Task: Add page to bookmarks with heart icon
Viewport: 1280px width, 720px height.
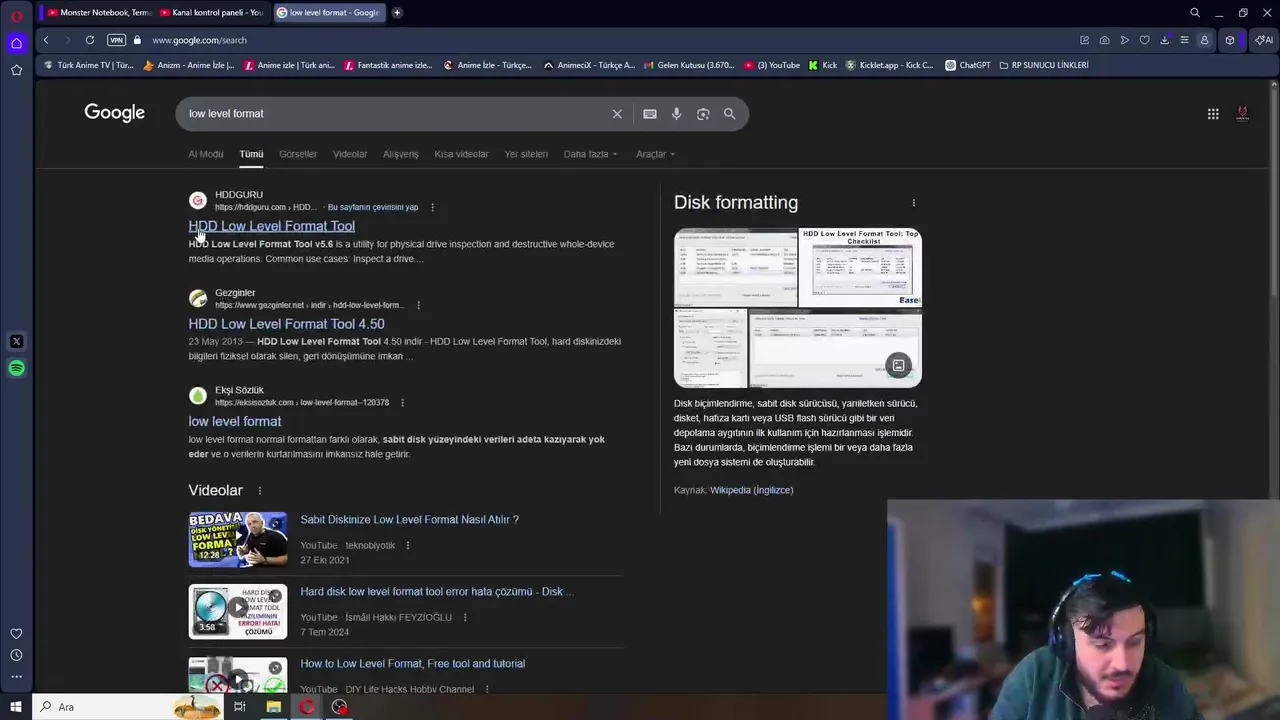Action: pyautogui.click(x=1144, y=40)
